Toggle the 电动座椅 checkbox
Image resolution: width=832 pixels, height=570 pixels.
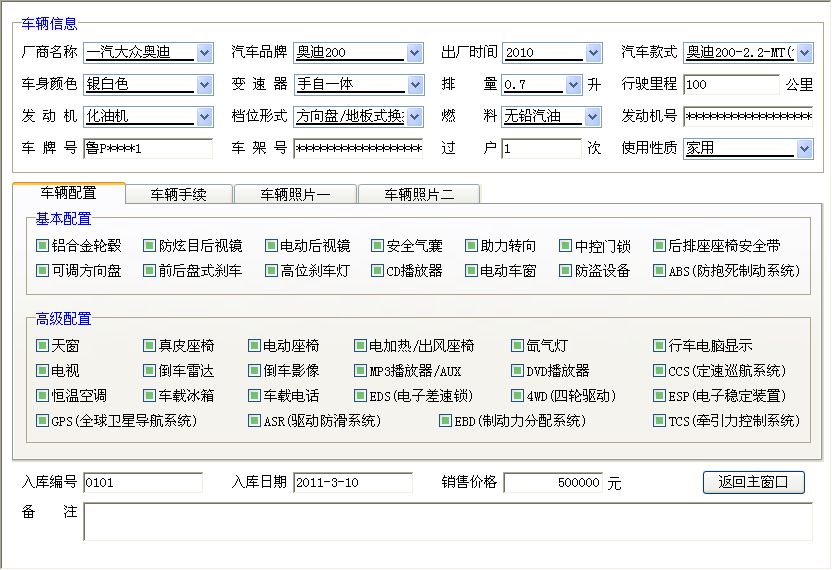click(x=254, y=346)
